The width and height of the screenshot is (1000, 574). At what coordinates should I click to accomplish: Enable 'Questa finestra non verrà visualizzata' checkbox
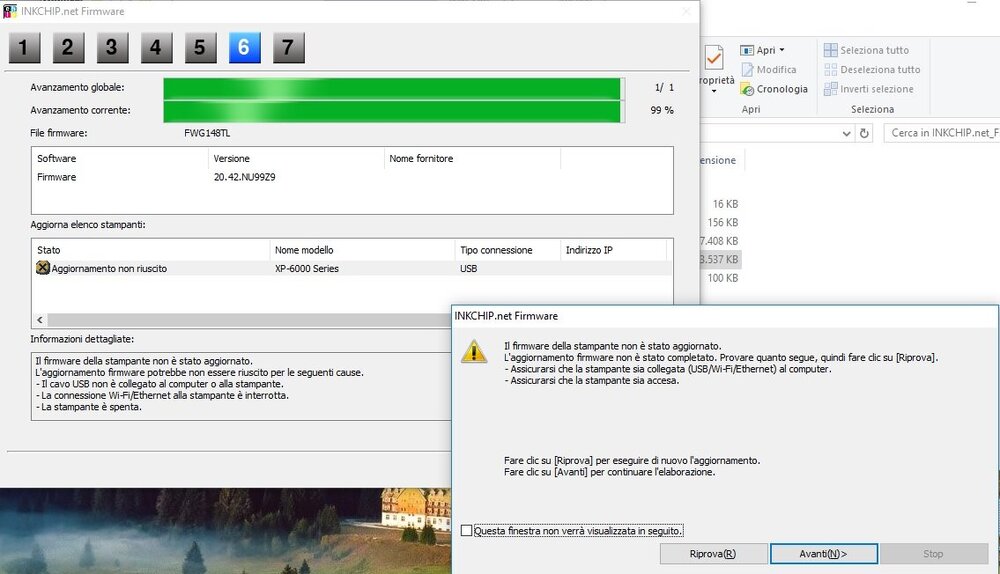(x=466, y=531)
